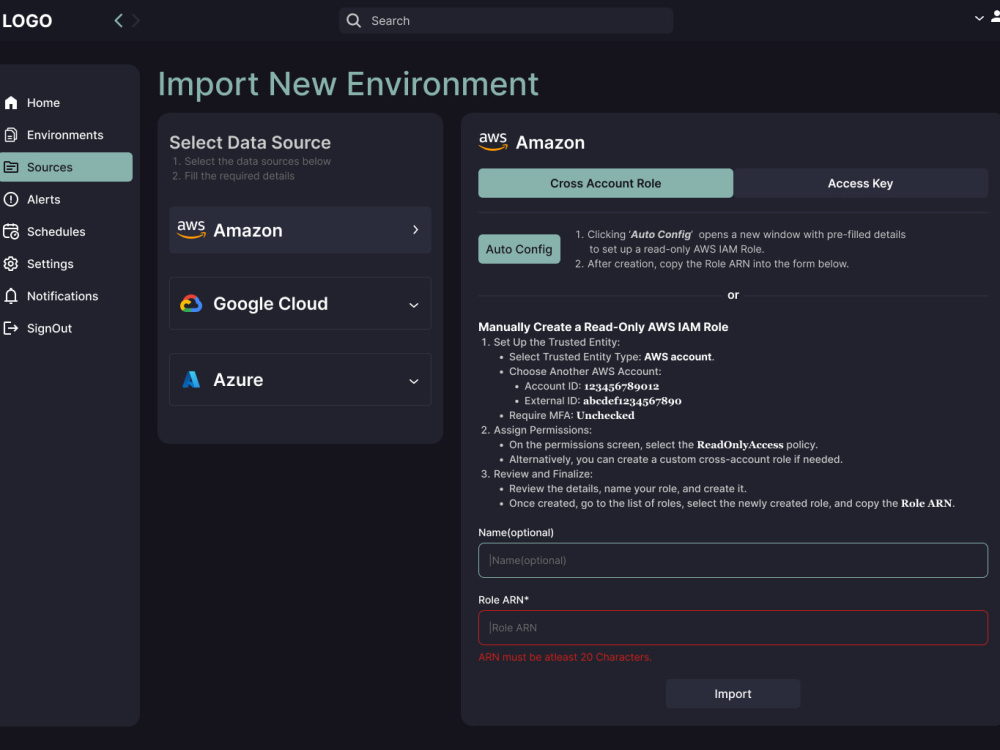Click the Auto Config button
This screenshot has width=1000, height=750.
pyautogui.click(x=519, y=249)
